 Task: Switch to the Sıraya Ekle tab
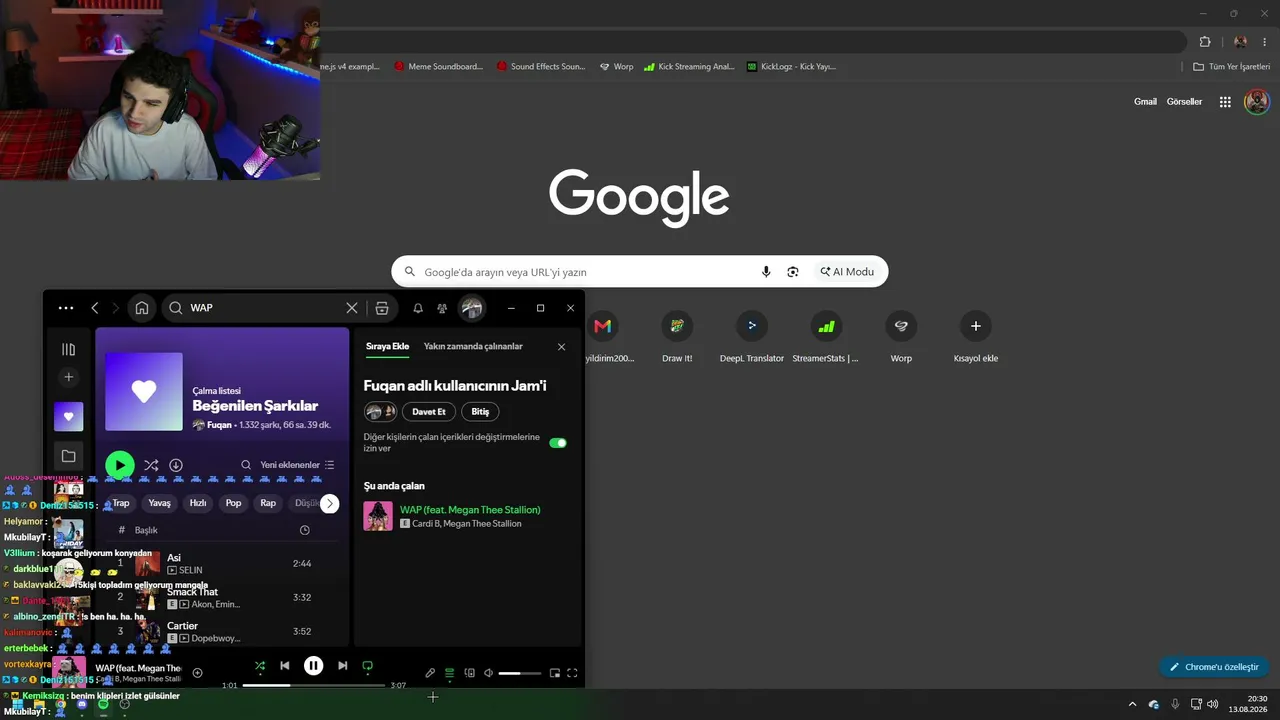[387, 347]
